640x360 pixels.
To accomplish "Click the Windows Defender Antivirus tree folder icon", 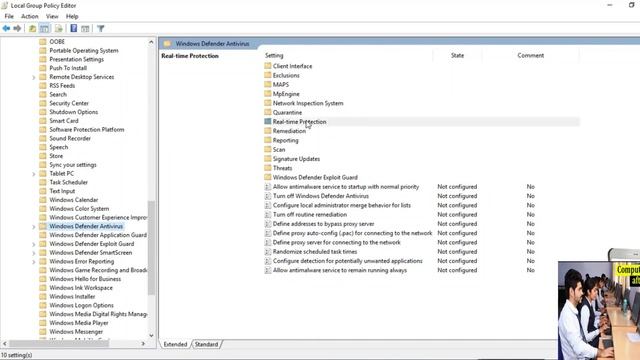I will [x=42, y=226].
